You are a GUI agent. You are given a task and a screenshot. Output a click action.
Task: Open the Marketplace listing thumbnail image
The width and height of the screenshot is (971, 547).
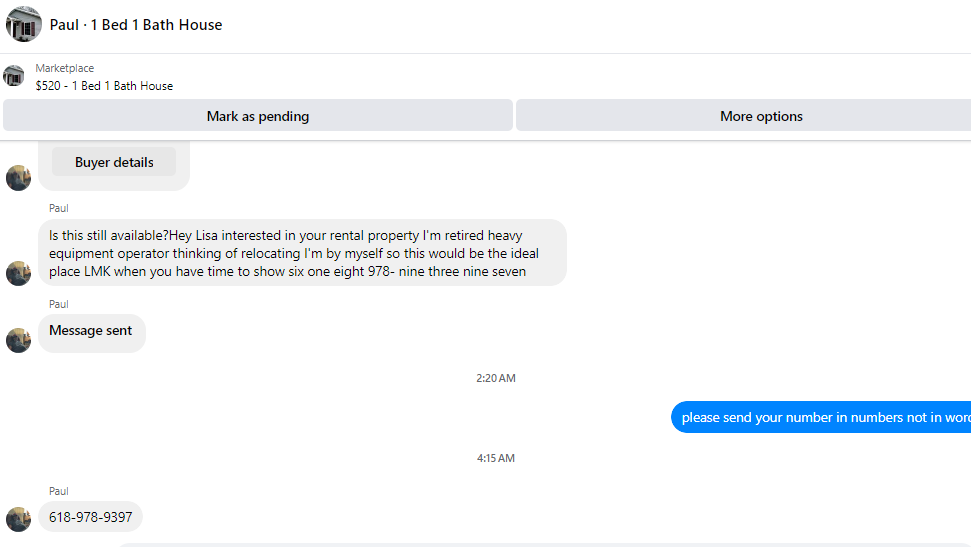tap(14, 76)
